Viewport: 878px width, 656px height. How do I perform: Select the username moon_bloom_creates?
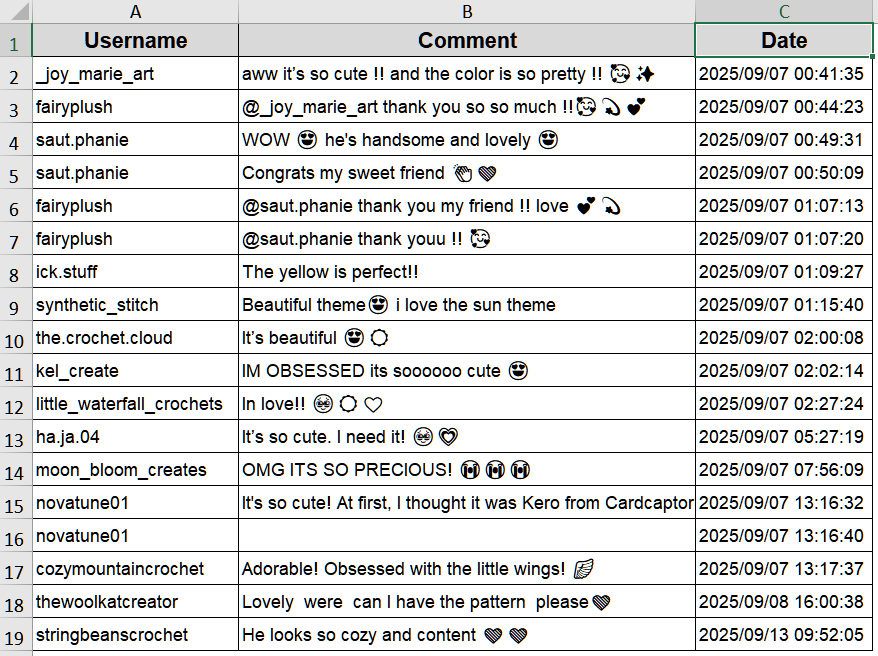(x=135, y=470)
